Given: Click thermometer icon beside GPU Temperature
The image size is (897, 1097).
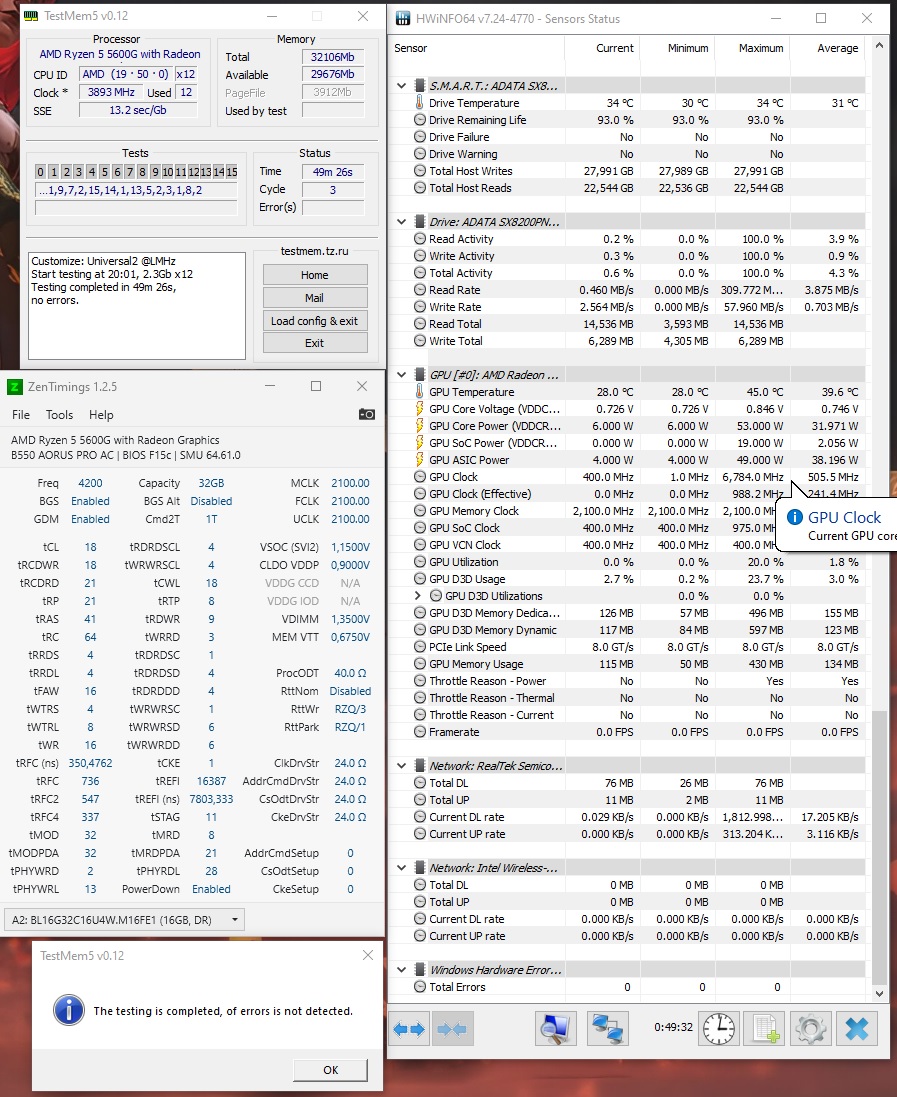Looking at the screenshot, I should pyautogui.click(x=419, y=392).
